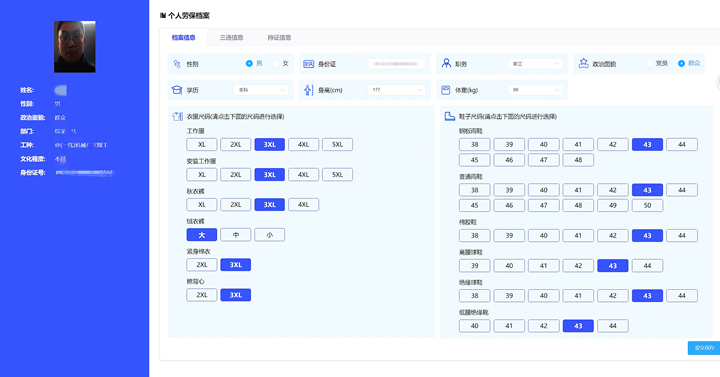
Task: Open the 职务 dropdown
Action: (535, 64)
